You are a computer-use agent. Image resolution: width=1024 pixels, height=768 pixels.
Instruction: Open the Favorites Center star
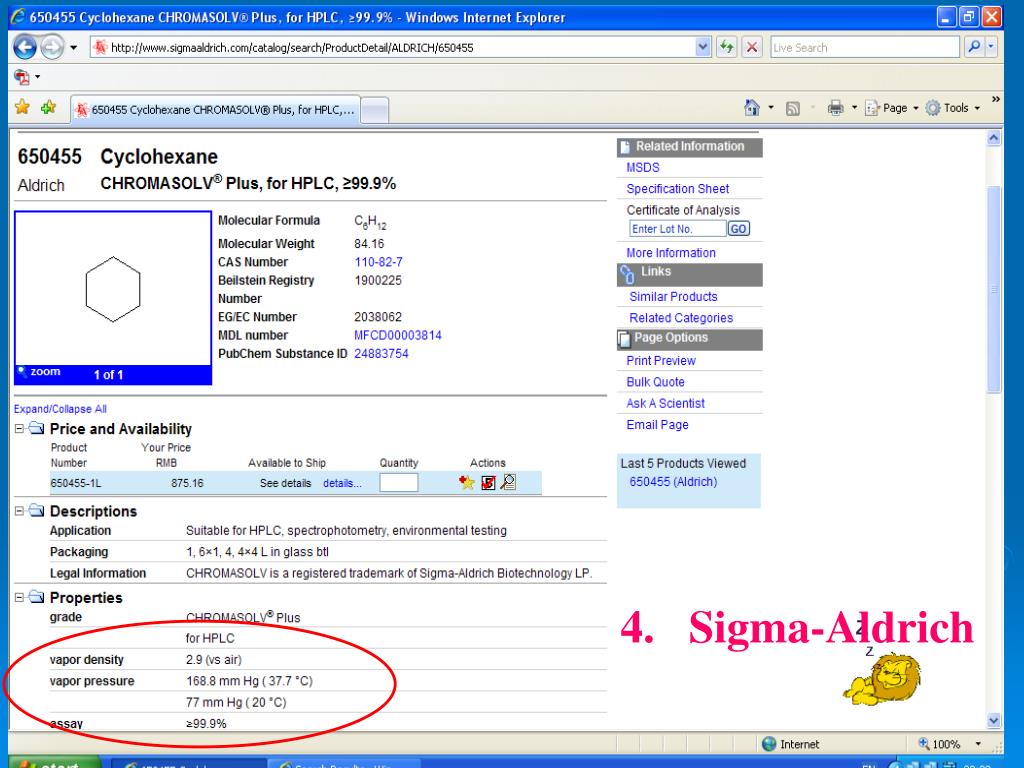22,106
